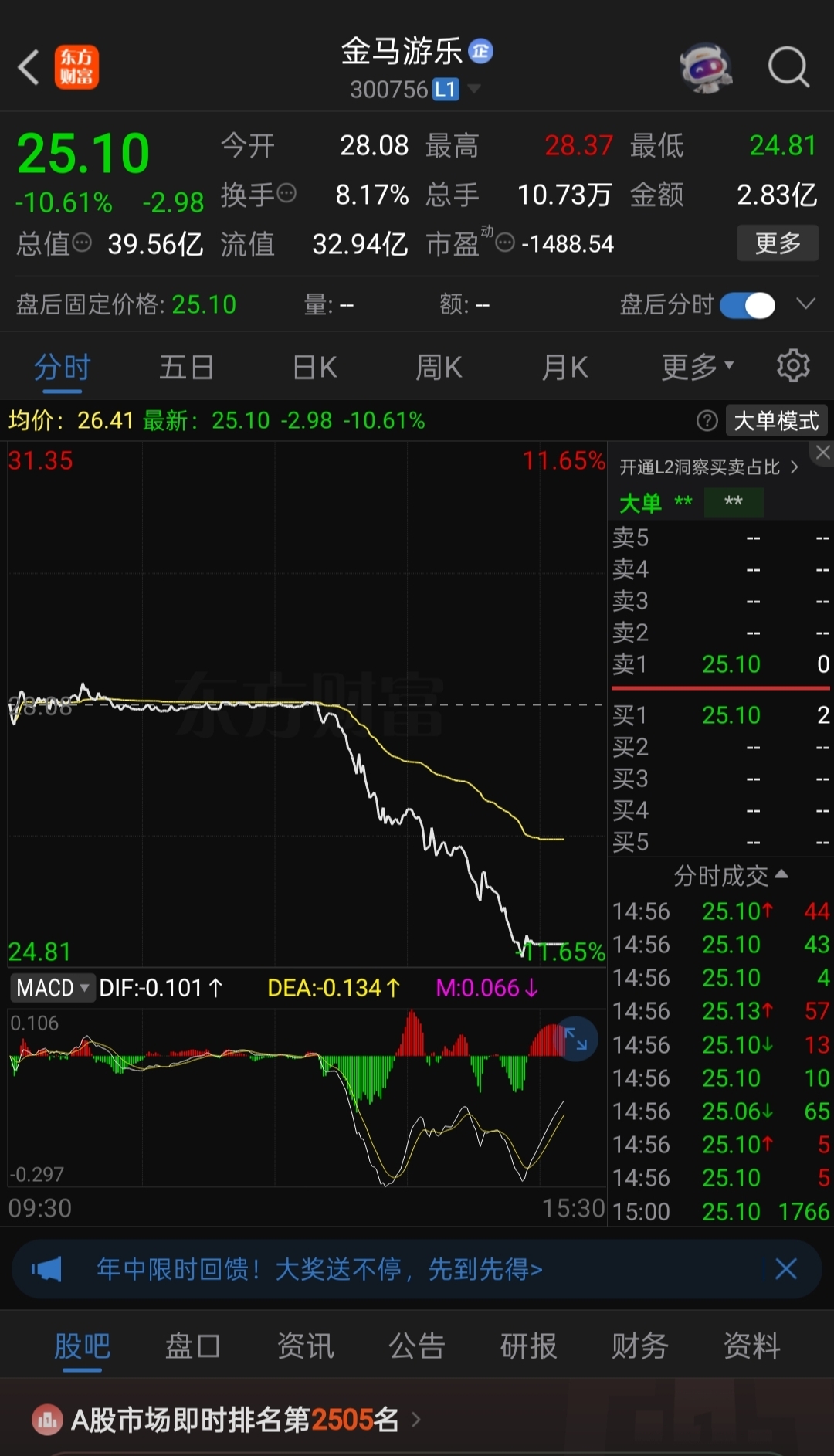Tap the DIF:-0.101 value
This screenshot has height=1456, width=834.
(161, 988)
